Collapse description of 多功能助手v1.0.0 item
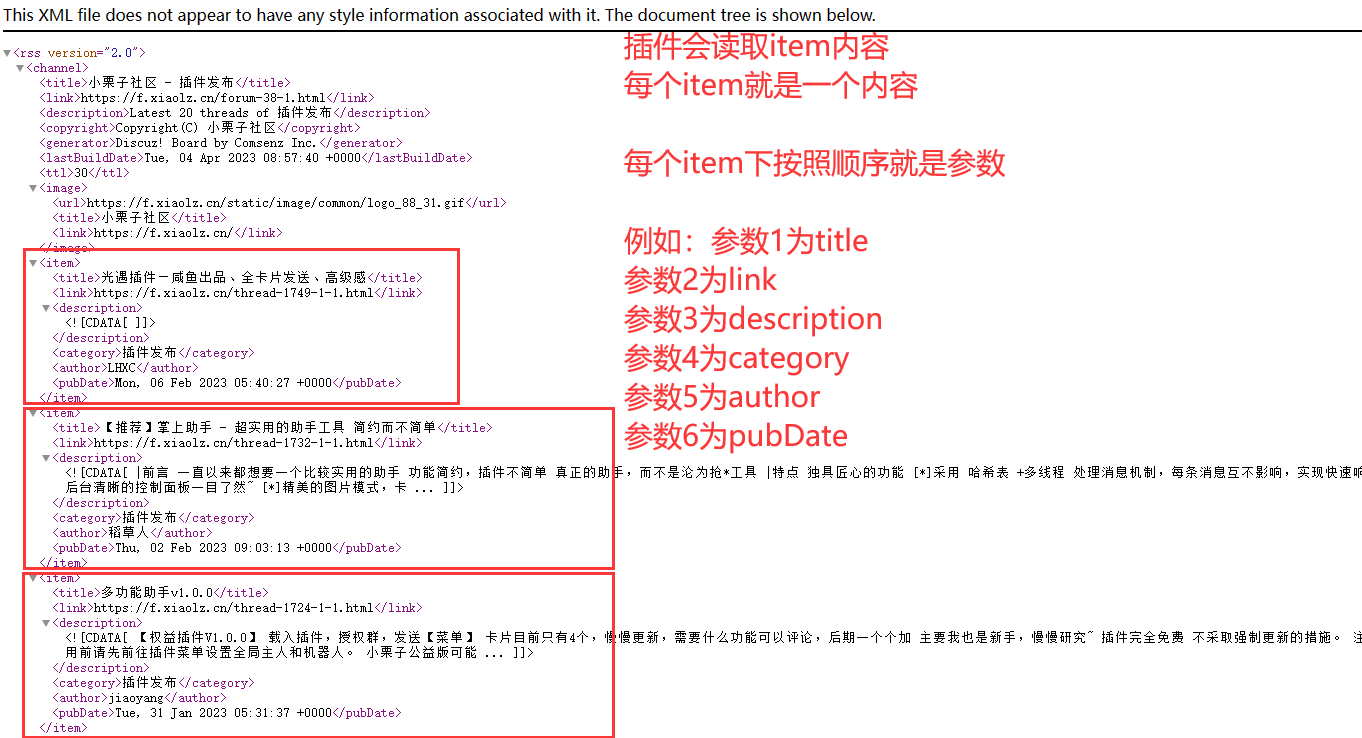Image resolution: width=1362 pixels, height=738 pixels. pyautogui.click(x=46, y=623)
